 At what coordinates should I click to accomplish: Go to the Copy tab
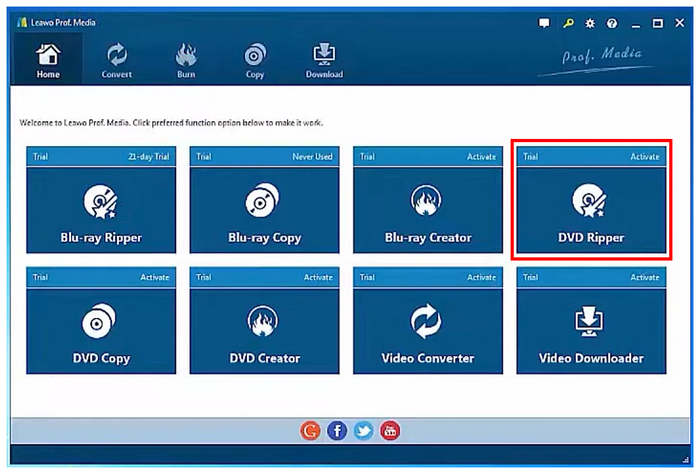(255, 60)
